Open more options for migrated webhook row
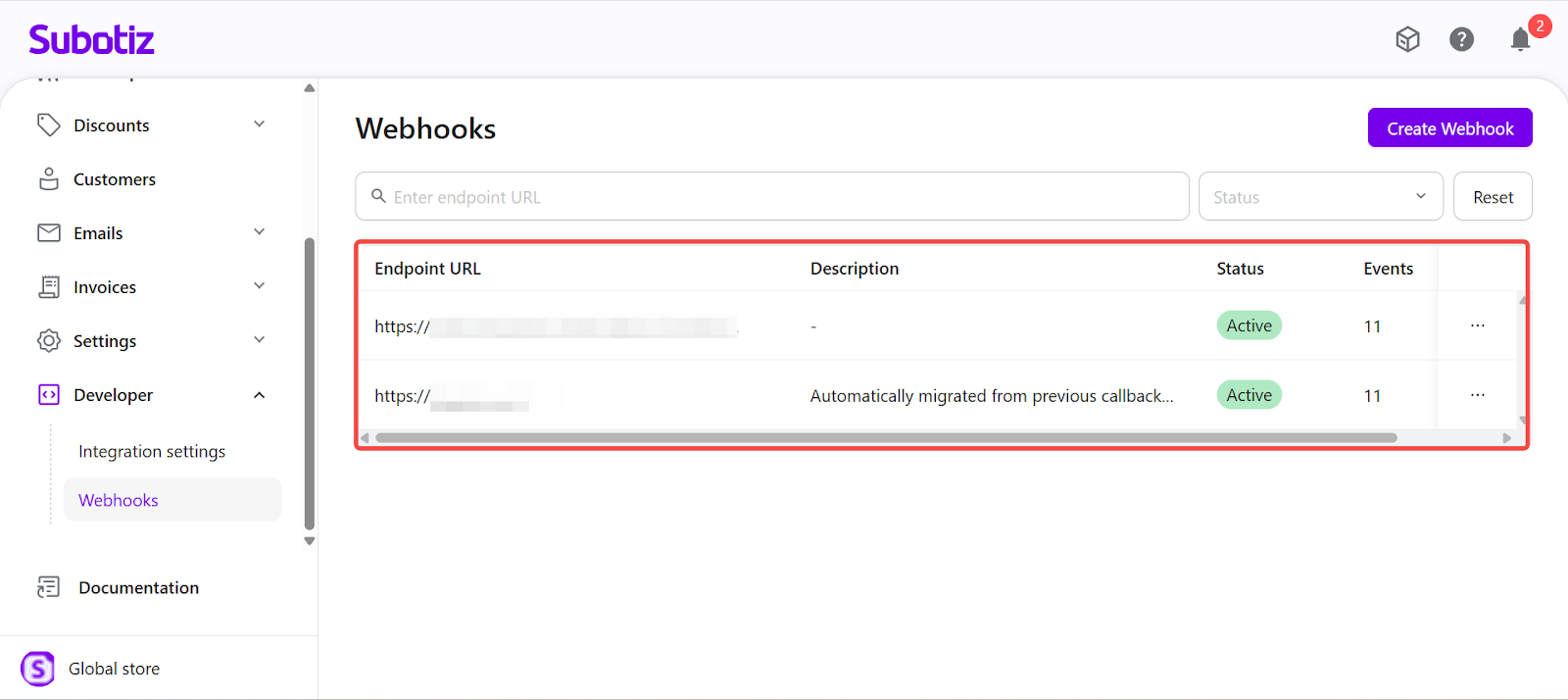 (x=1477, y=395)
